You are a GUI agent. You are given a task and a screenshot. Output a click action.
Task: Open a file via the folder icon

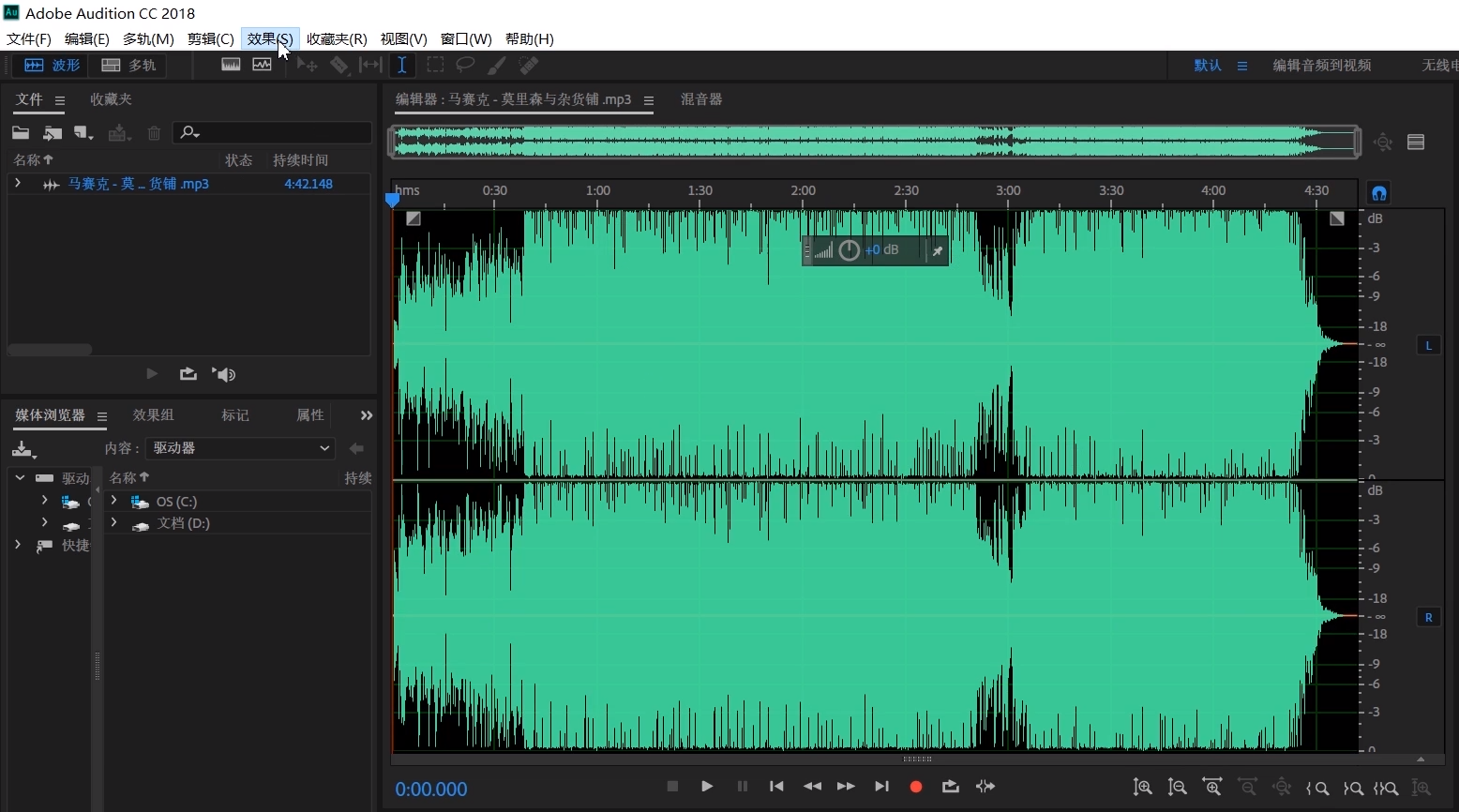click(x=20, y=132)
